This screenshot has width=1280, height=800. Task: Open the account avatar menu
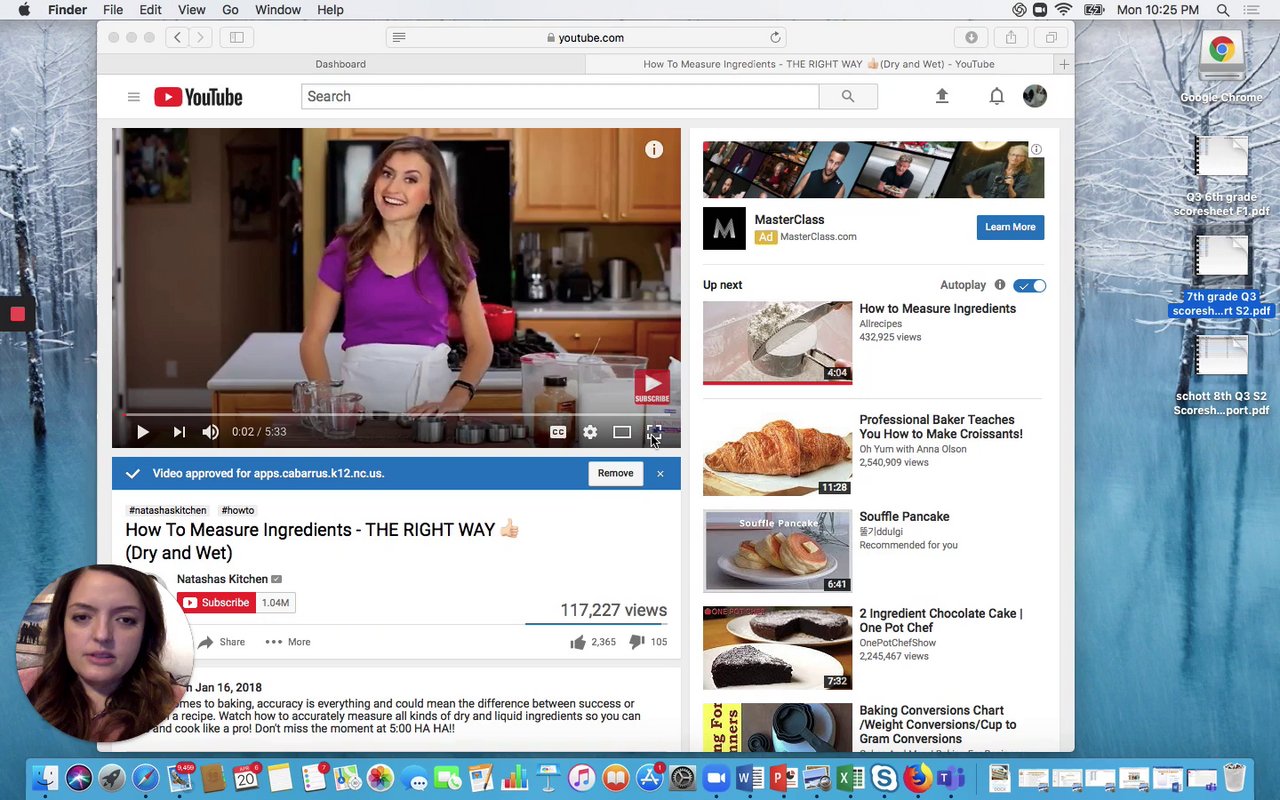pyautogui.click(x=1035, y=96)
